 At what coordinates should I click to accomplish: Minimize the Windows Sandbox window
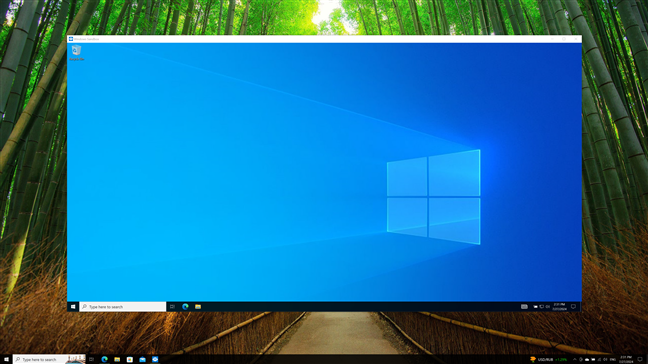[552, 39]
